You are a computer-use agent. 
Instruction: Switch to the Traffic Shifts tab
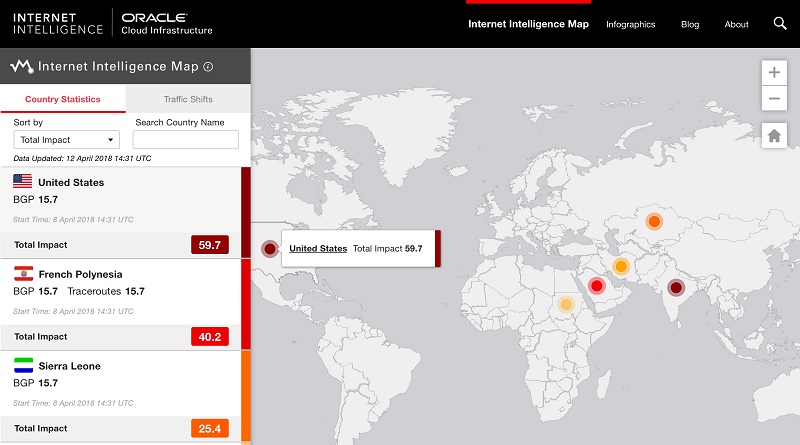[x=188, y=99]
